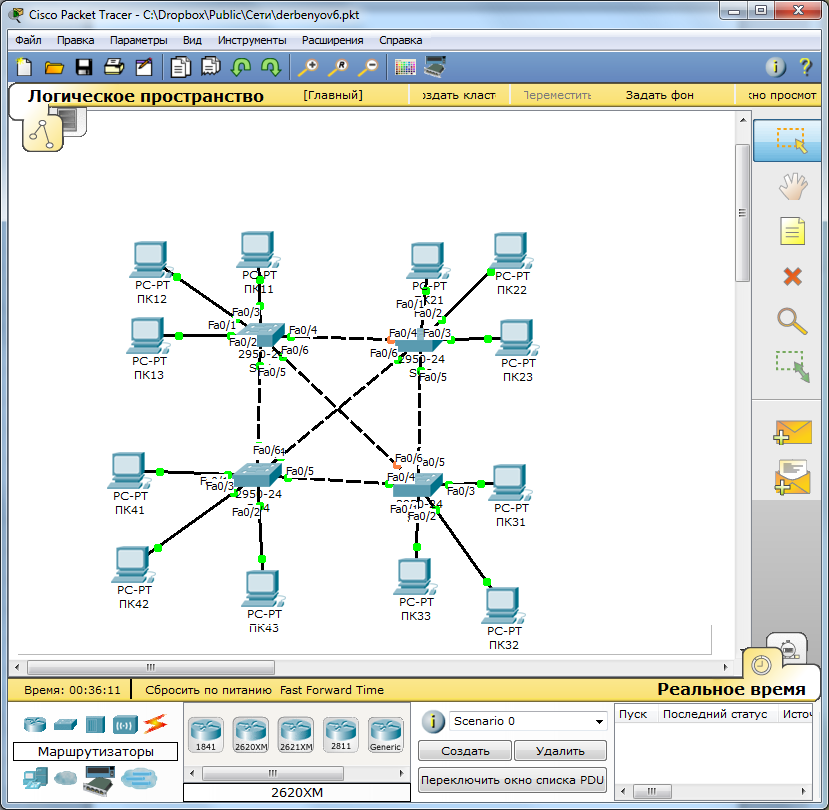829x810 pixels.
Task: Select the Hubs device category icon
Action: [x=95, y=724]
